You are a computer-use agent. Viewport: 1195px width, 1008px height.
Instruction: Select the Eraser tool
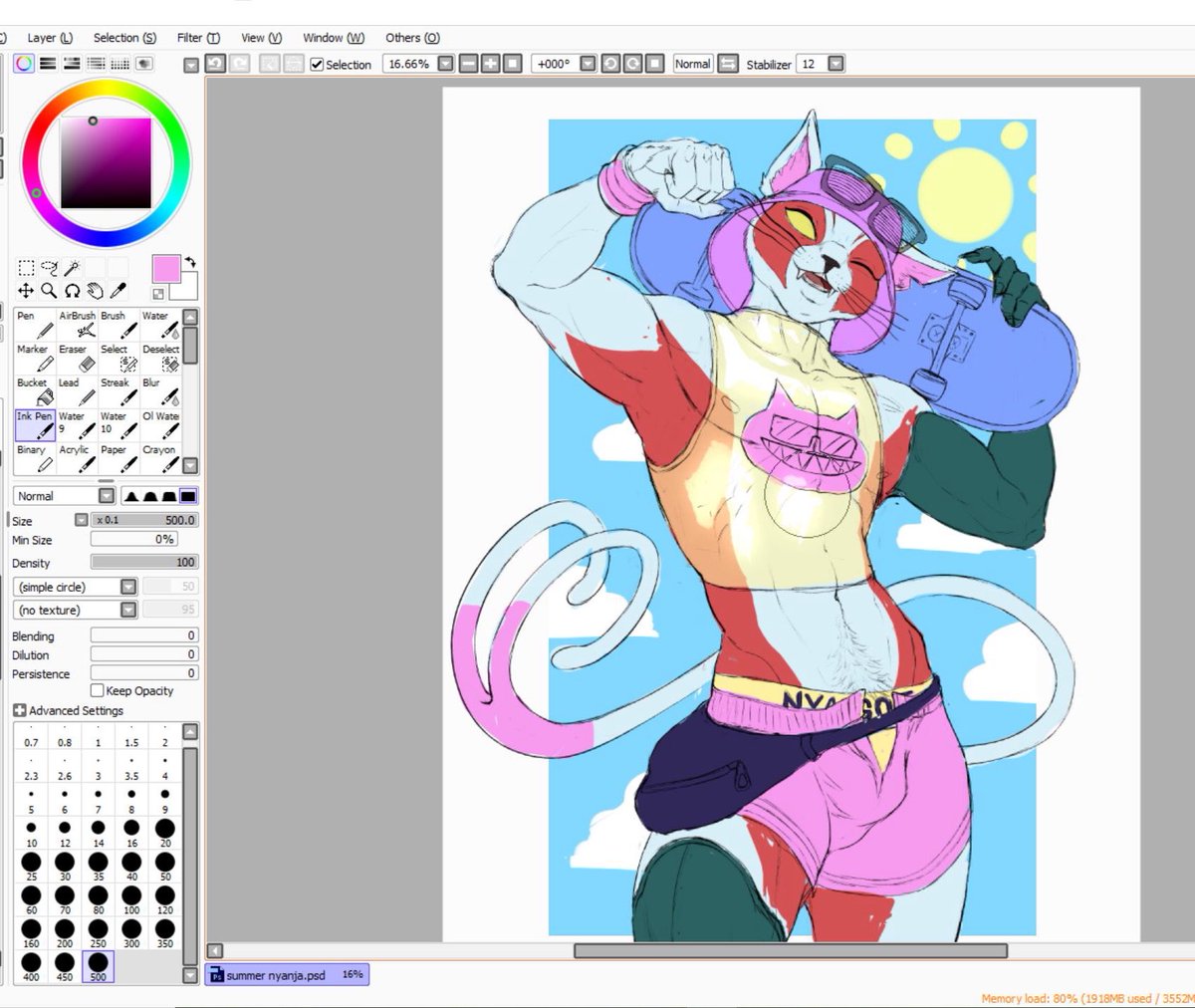pyautogui.click(x=77, y=359)
